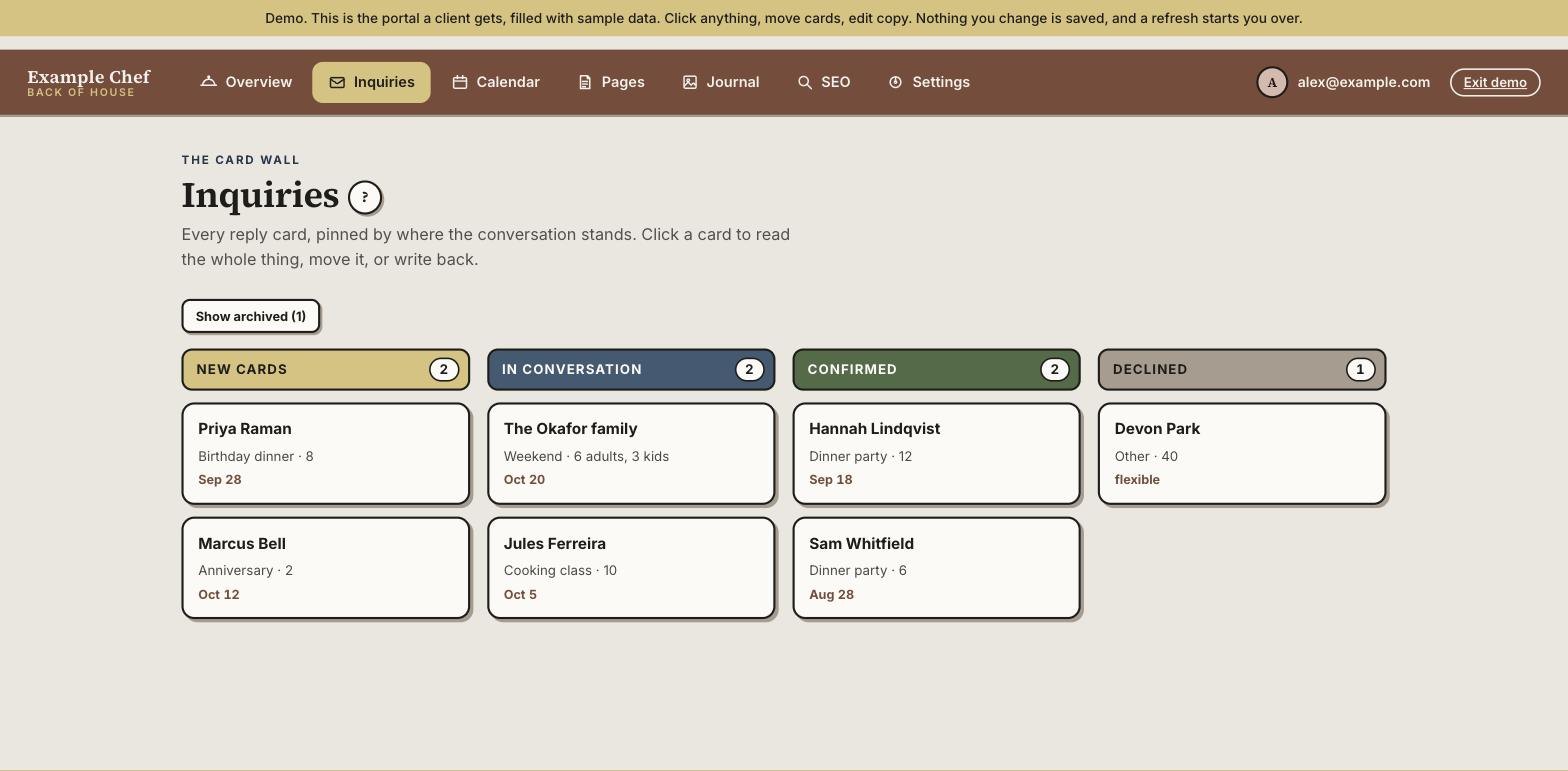Click the New Cards column header
The height and width of the screenshot is (771, 1568).
tap(325, 369)
